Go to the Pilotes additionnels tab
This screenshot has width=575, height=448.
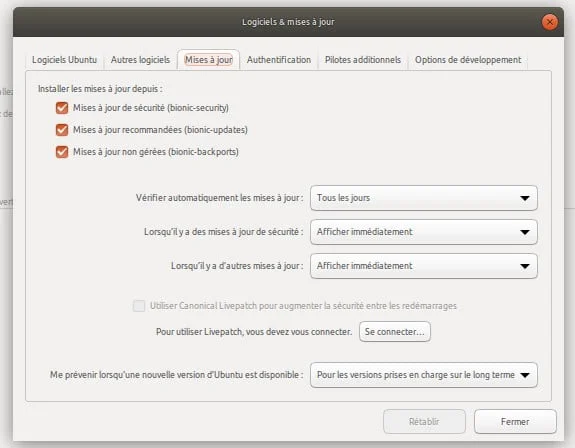coord(363,60)
